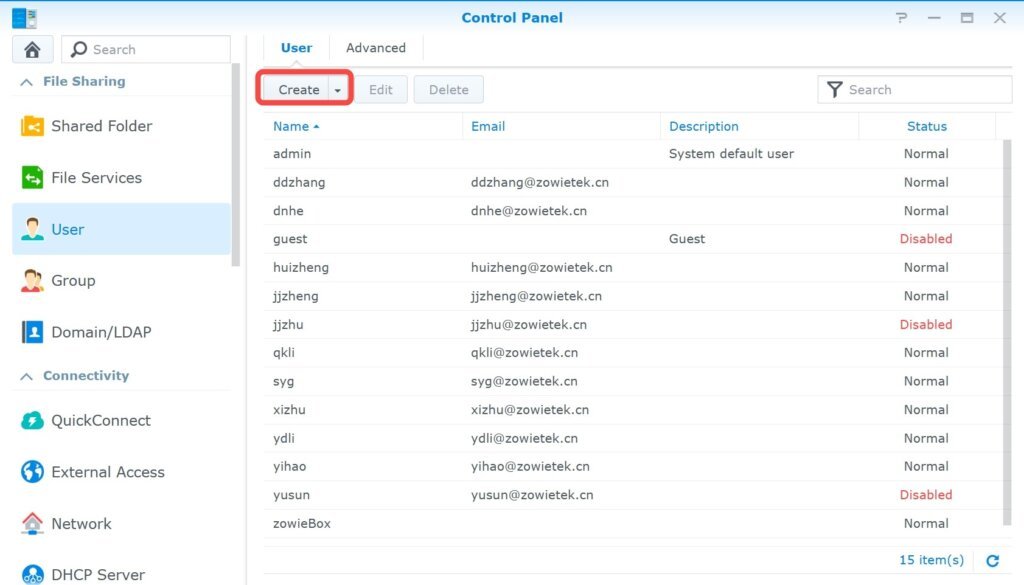Select the User tab

point(296,48)
